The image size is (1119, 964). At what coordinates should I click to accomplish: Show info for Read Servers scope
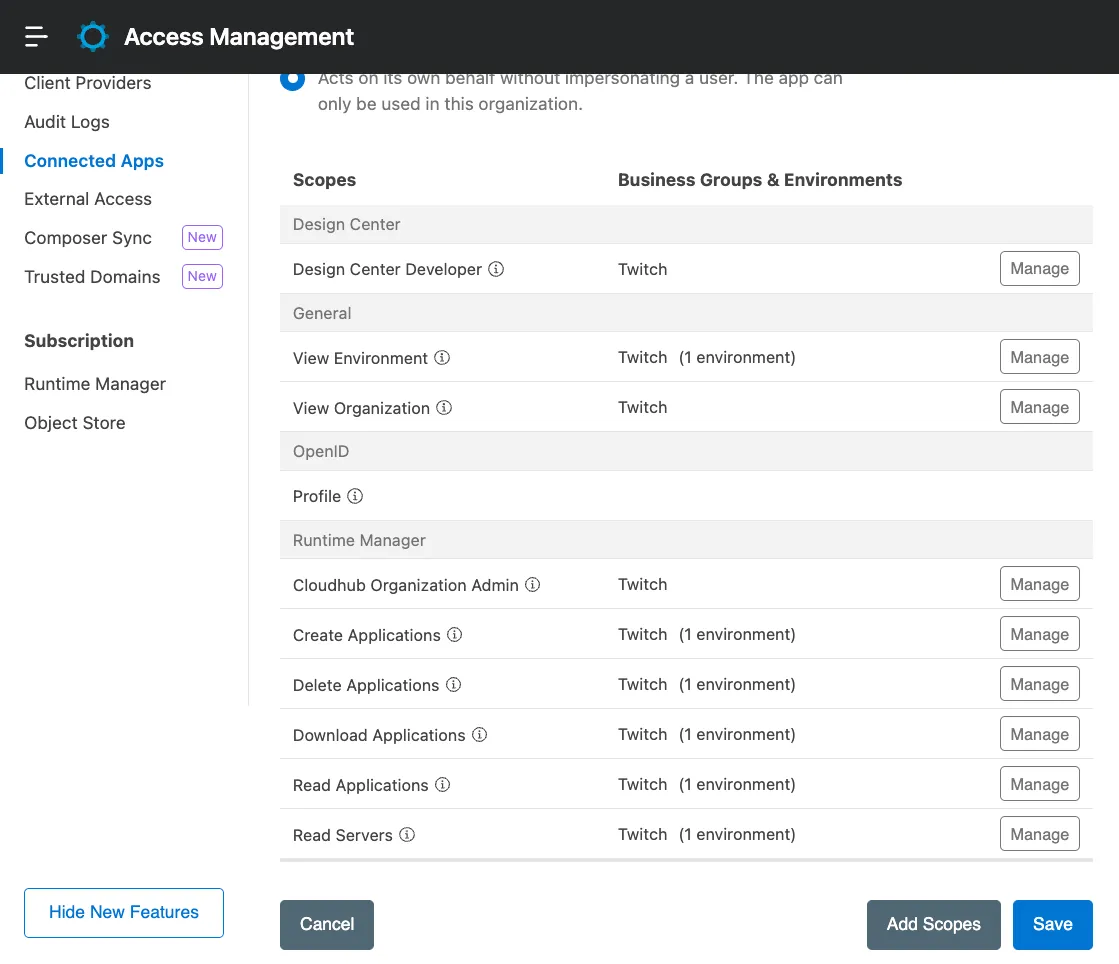(x=407, y=834)
